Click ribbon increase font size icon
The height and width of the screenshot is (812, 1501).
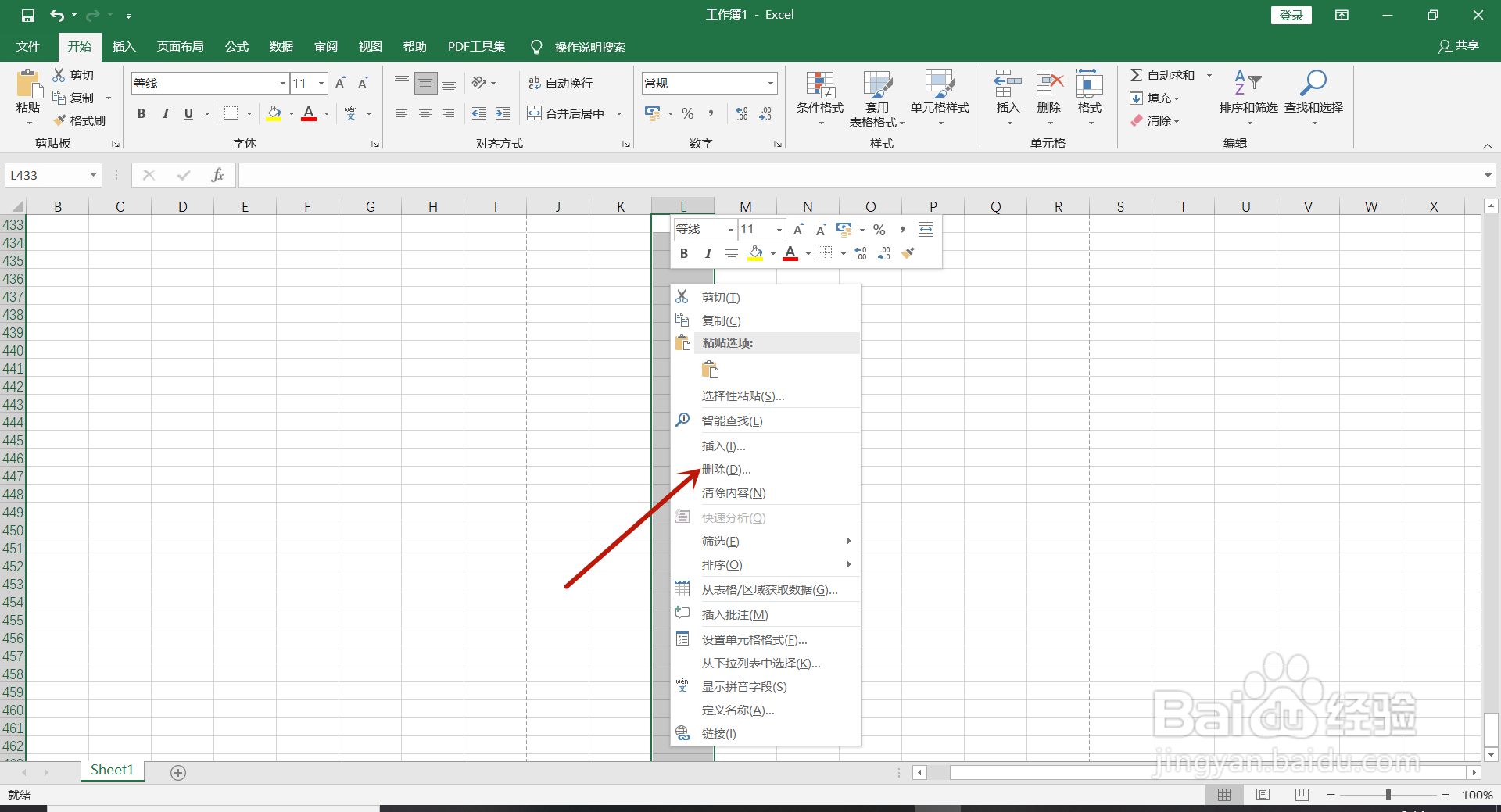coord(340,83)
